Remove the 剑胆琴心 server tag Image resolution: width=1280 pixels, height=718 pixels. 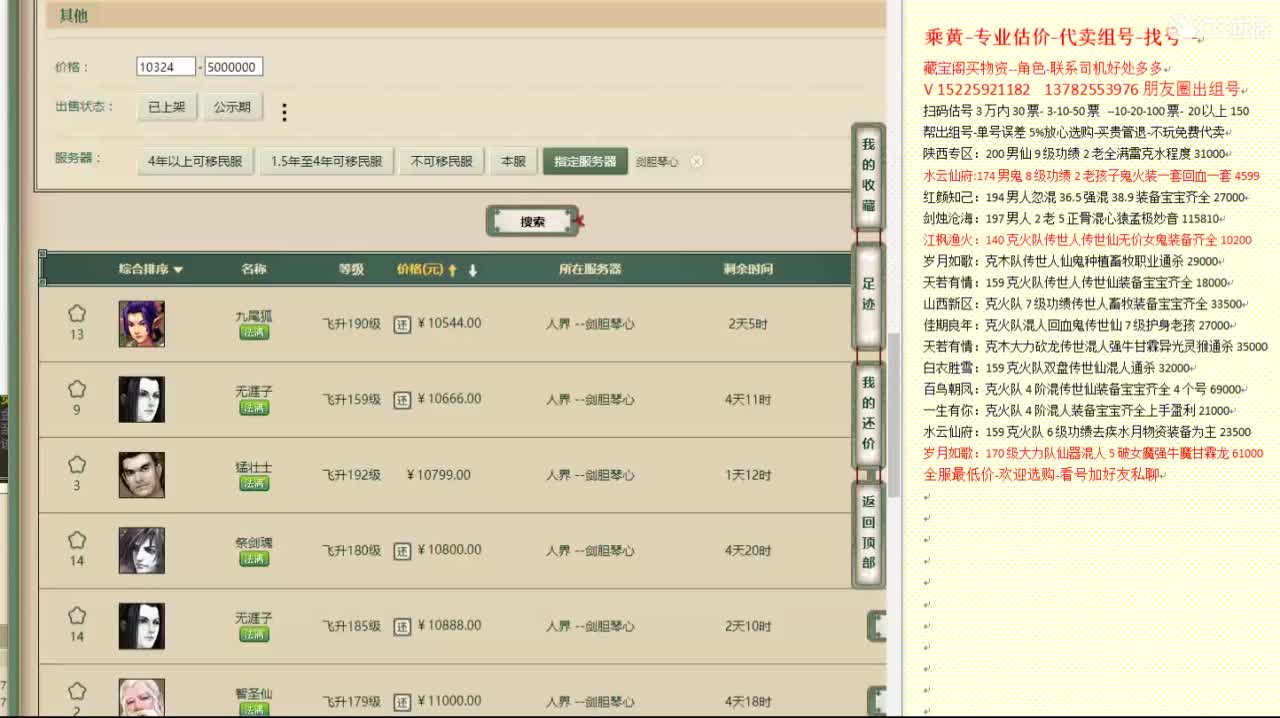(x=696, y=161)
